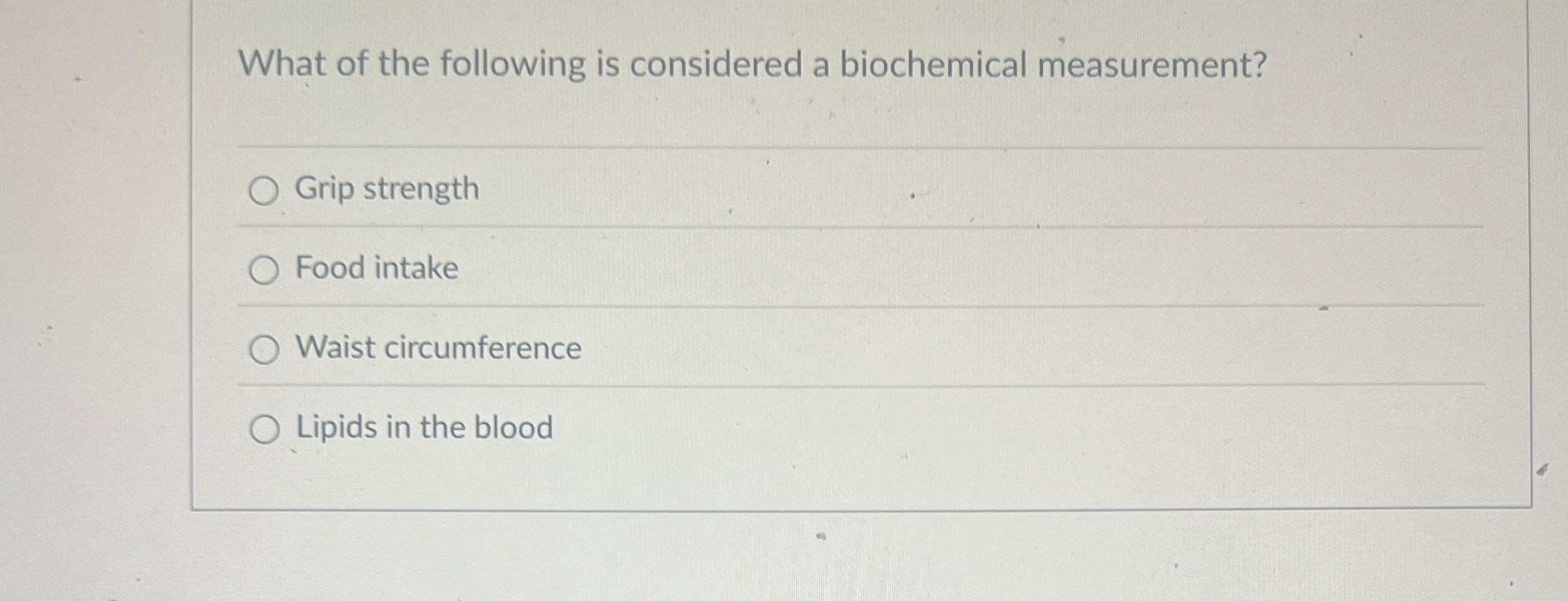The height and width of the screenshot is (601, 1568).
Task: Click the Food intake answer label
Action: pyautogui.click(x=377, y=269)
